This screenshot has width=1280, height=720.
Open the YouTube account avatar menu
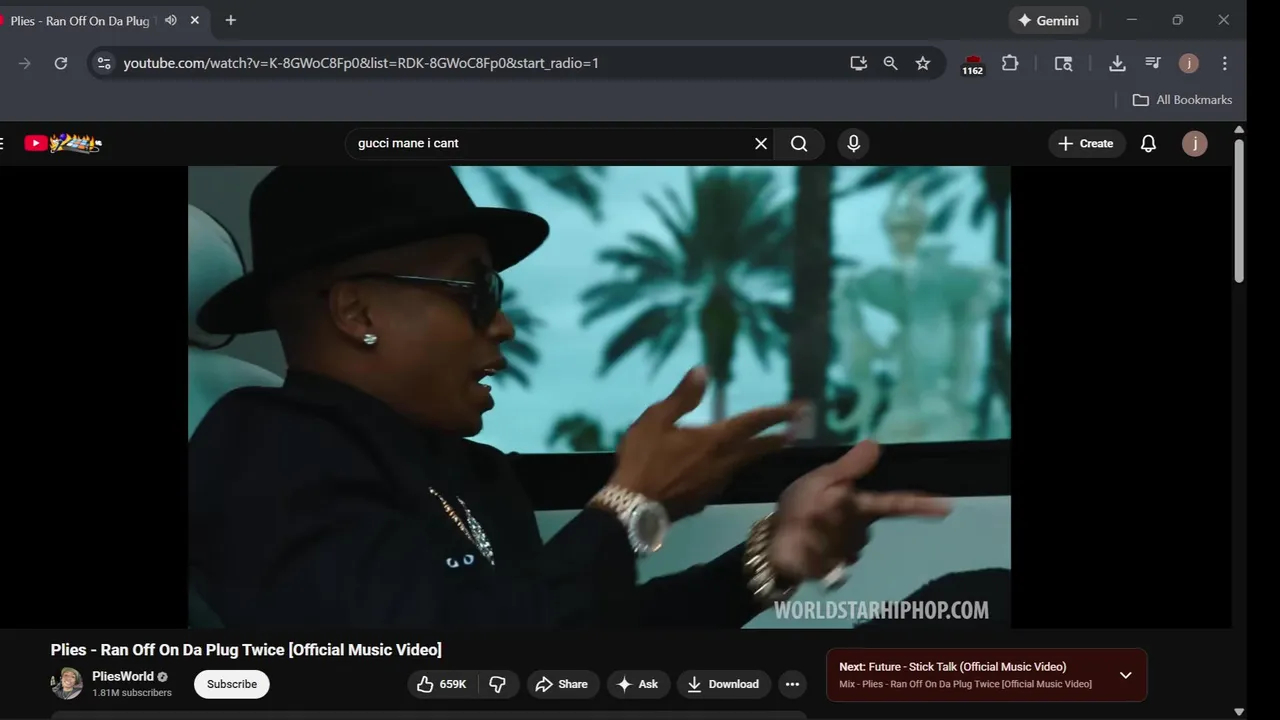point(1194,143)
